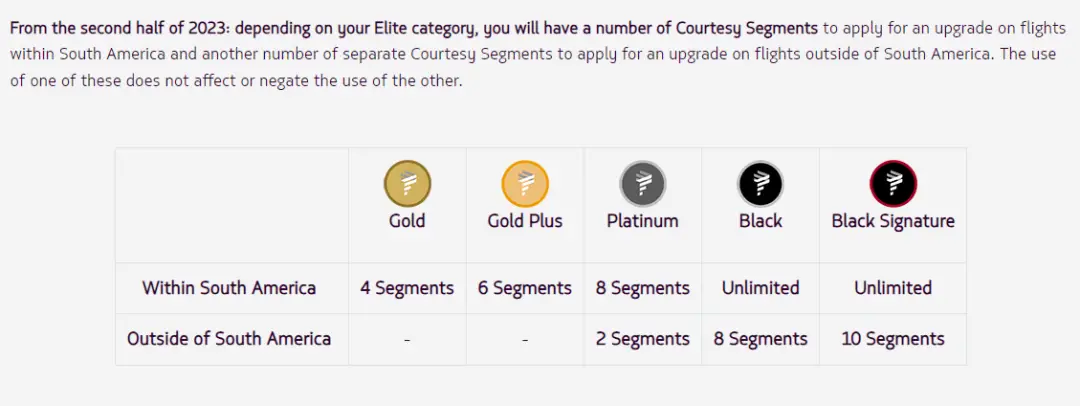Viewport: 1080px width, 406px height.
Task: Click Black's Unlimited cell
Action: (761, 288)
